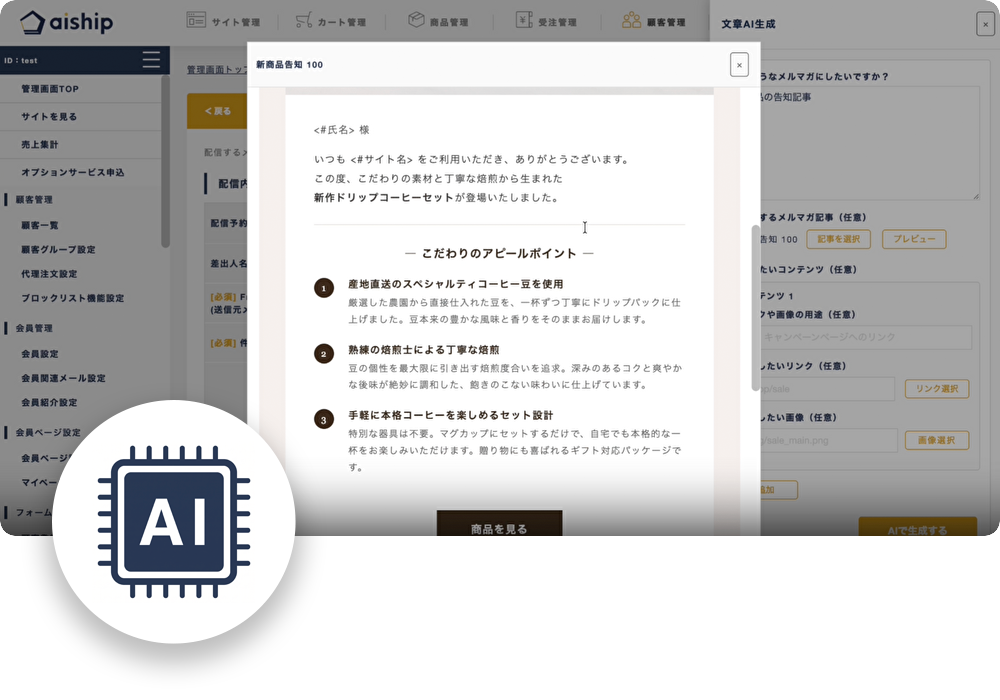Image resolution: width=1000 pixels, height=700 pixels.
Task: Click the 商品管理 box icon
Action: 416,20
